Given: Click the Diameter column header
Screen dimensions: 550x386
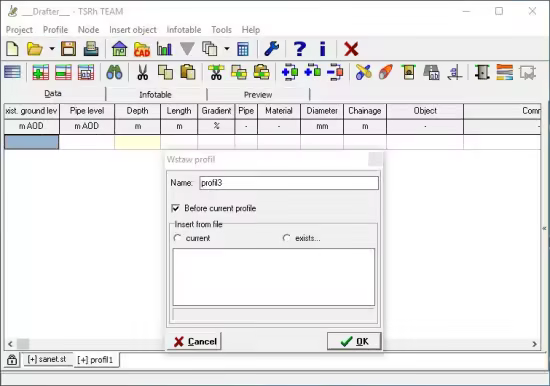Looking at the screenshot, I should click(322, 111).
